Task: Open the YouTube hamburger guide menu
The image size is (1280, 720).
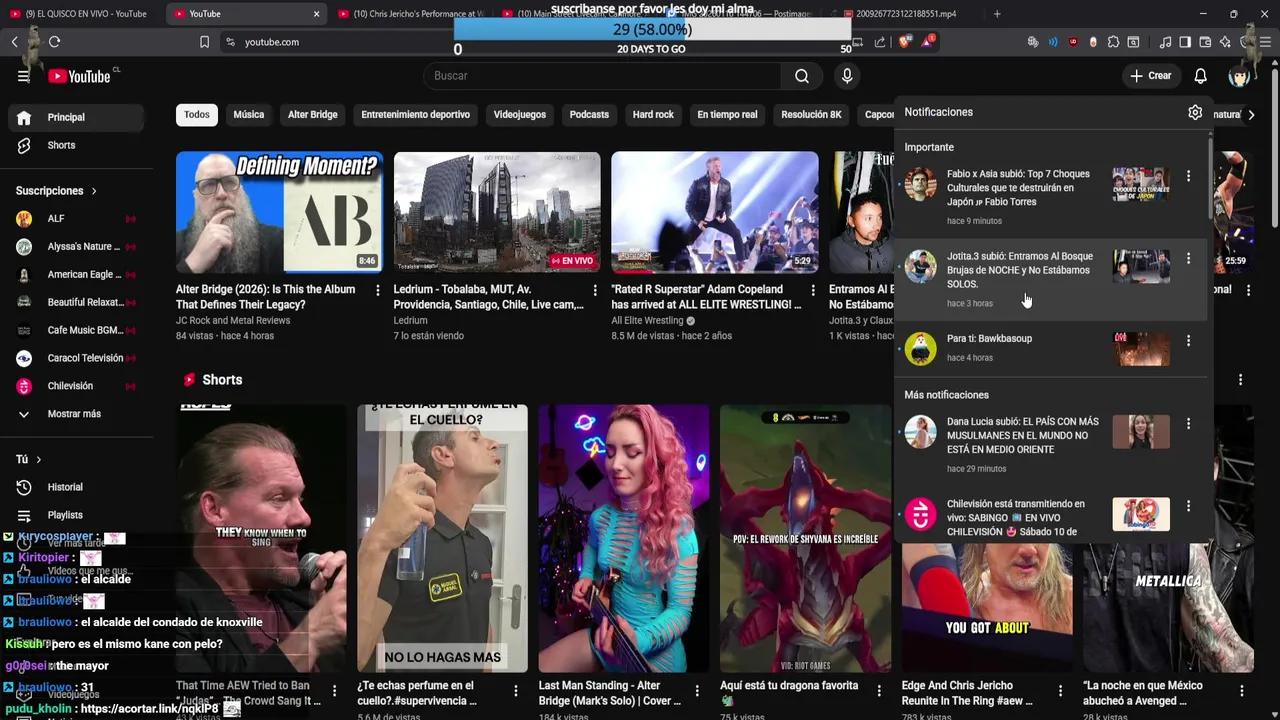Action: pyautogui.click(x=23, y=76)
